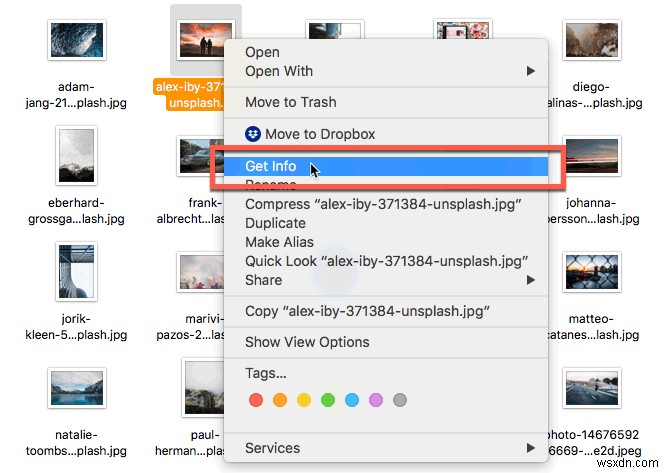Click the photo-14676592 file name label
The image size is (670, 473).
(595, 443)
